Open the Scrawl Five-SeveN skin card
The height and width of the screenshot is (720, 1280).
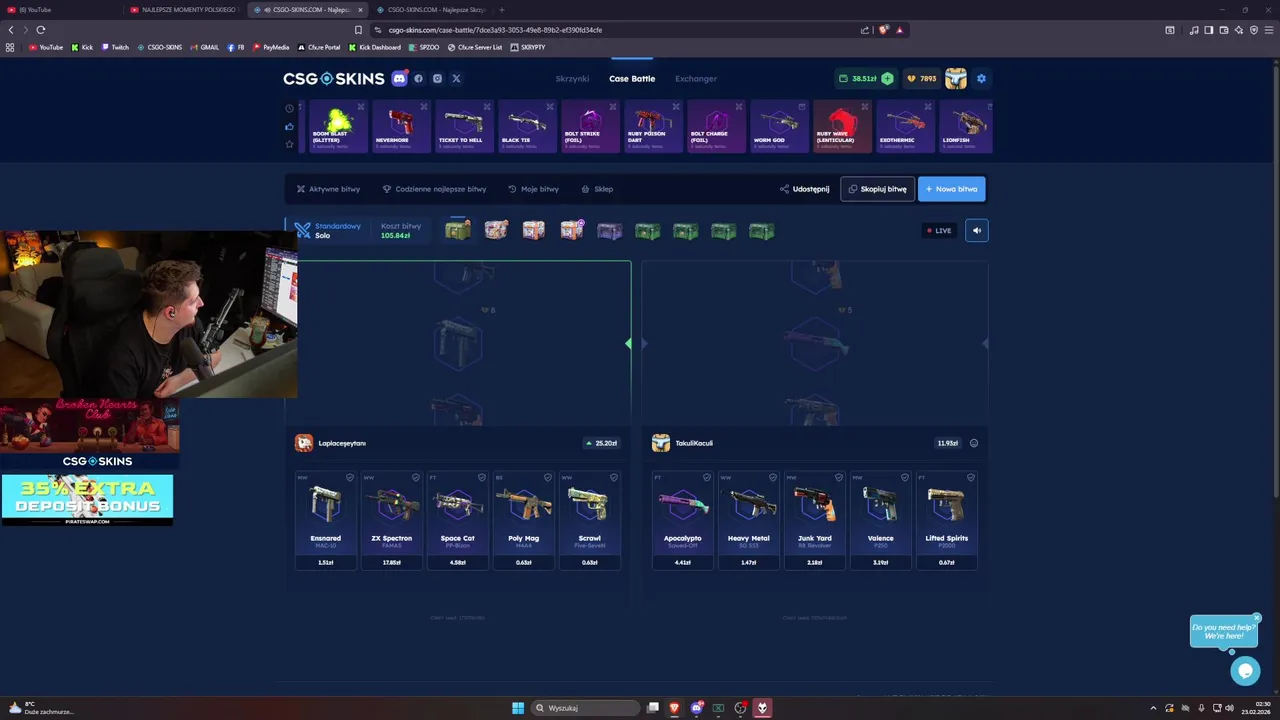pos(589,520)
